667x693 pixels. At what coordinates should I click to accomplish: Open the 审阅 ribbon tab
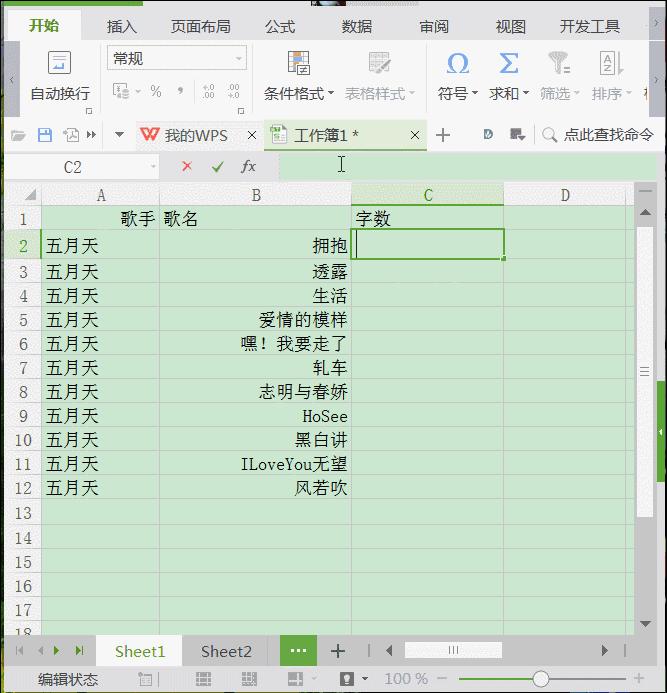click(x=434, y=27)
